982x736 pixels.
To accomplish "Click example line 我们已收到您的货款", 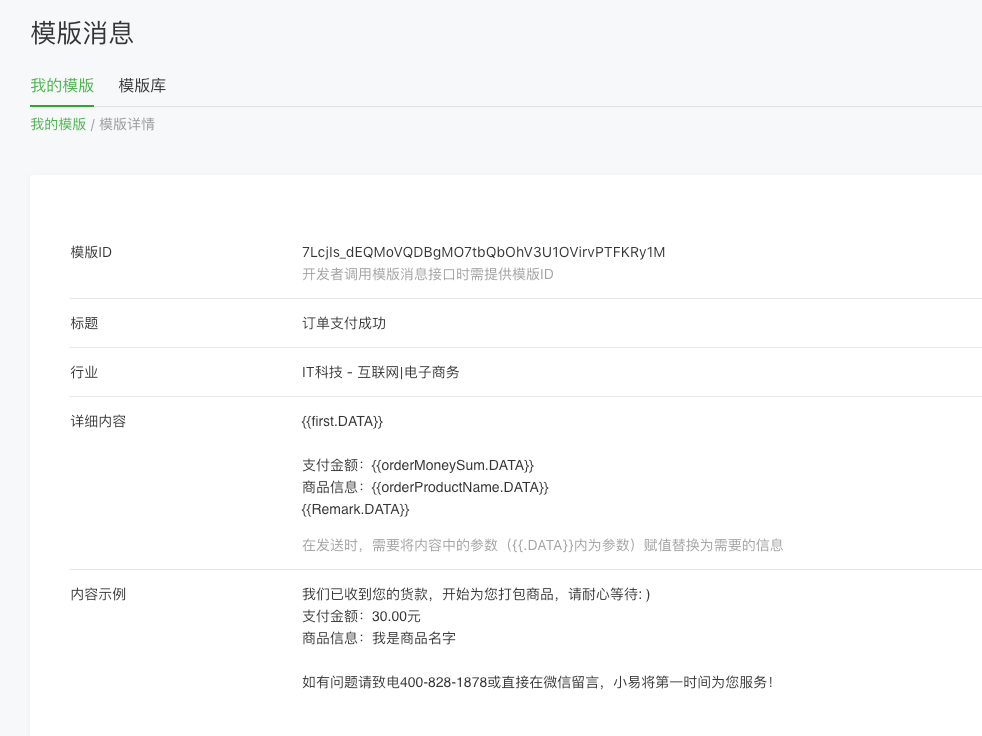I will pyautogui.click(x=476, y=594).
